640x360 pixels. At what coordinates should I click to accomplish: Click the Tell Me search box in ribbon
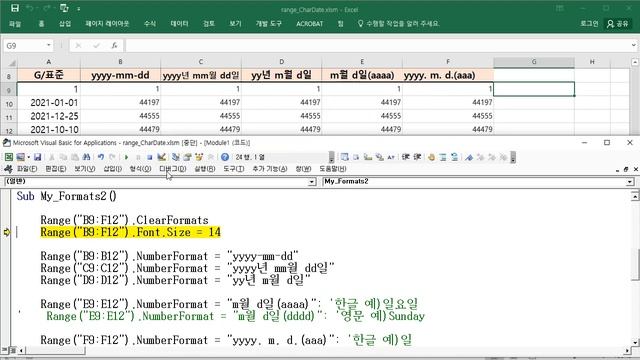(x=398, y=24)
